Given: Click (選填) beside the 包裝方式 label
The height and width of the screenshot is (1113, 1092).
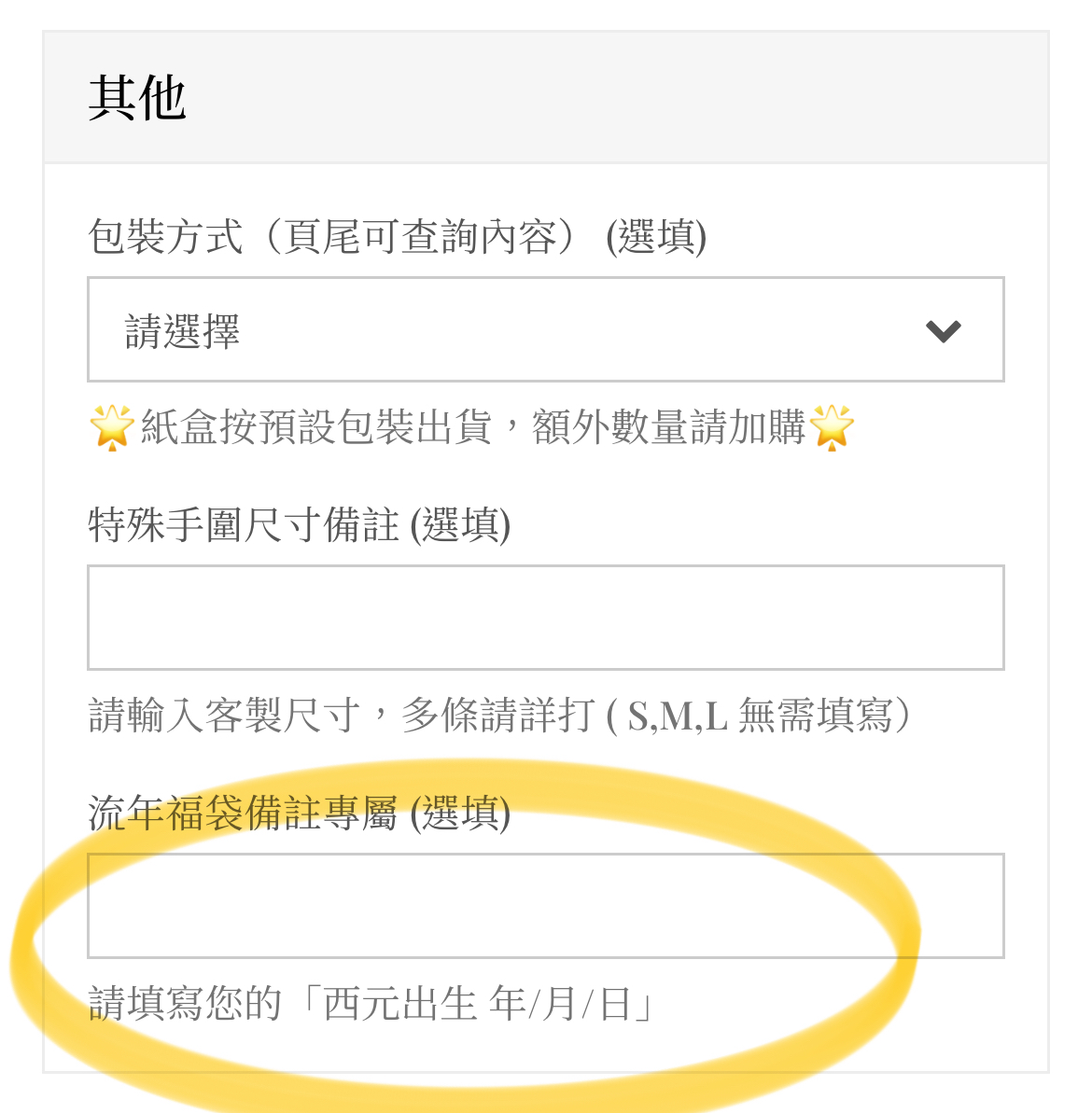Looking at the screenshot, I should tap(656, 237).
